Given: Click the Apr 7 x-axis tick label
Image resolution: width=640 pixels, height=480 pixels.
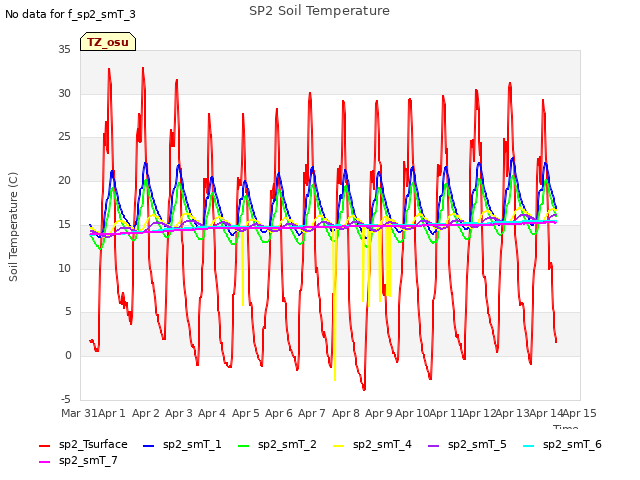Looking at the screenshot, I should (x=312, y=413).
